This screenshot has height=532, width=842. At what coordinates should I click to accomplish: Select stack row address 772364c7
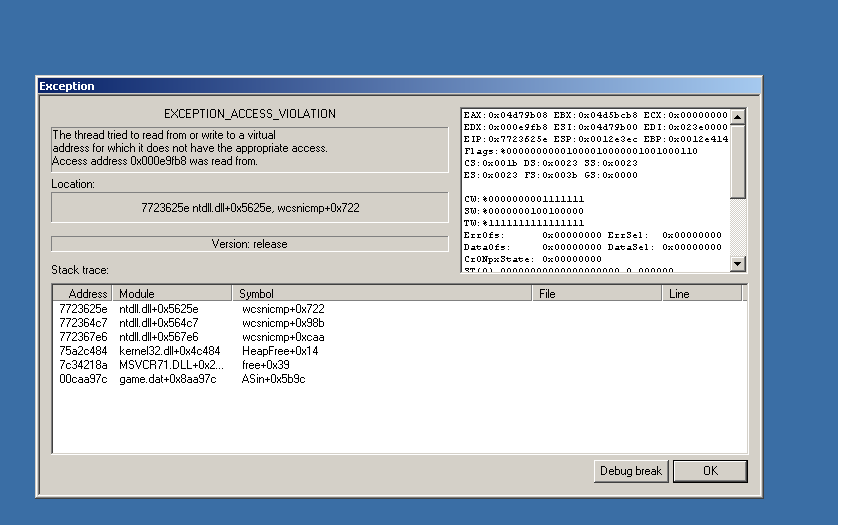pos(83,323)
